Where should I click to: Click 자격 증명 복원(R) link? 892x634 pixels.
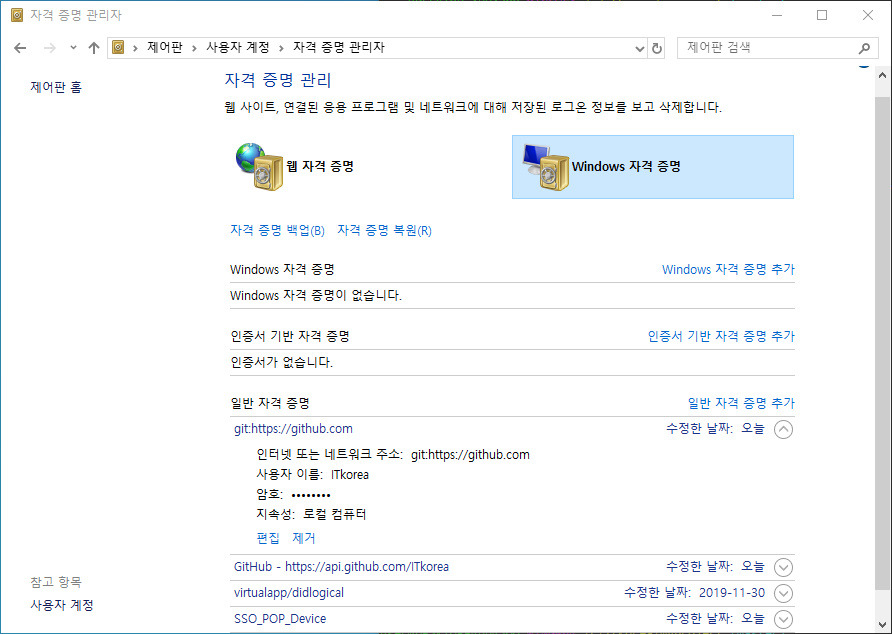pos(385,230)
